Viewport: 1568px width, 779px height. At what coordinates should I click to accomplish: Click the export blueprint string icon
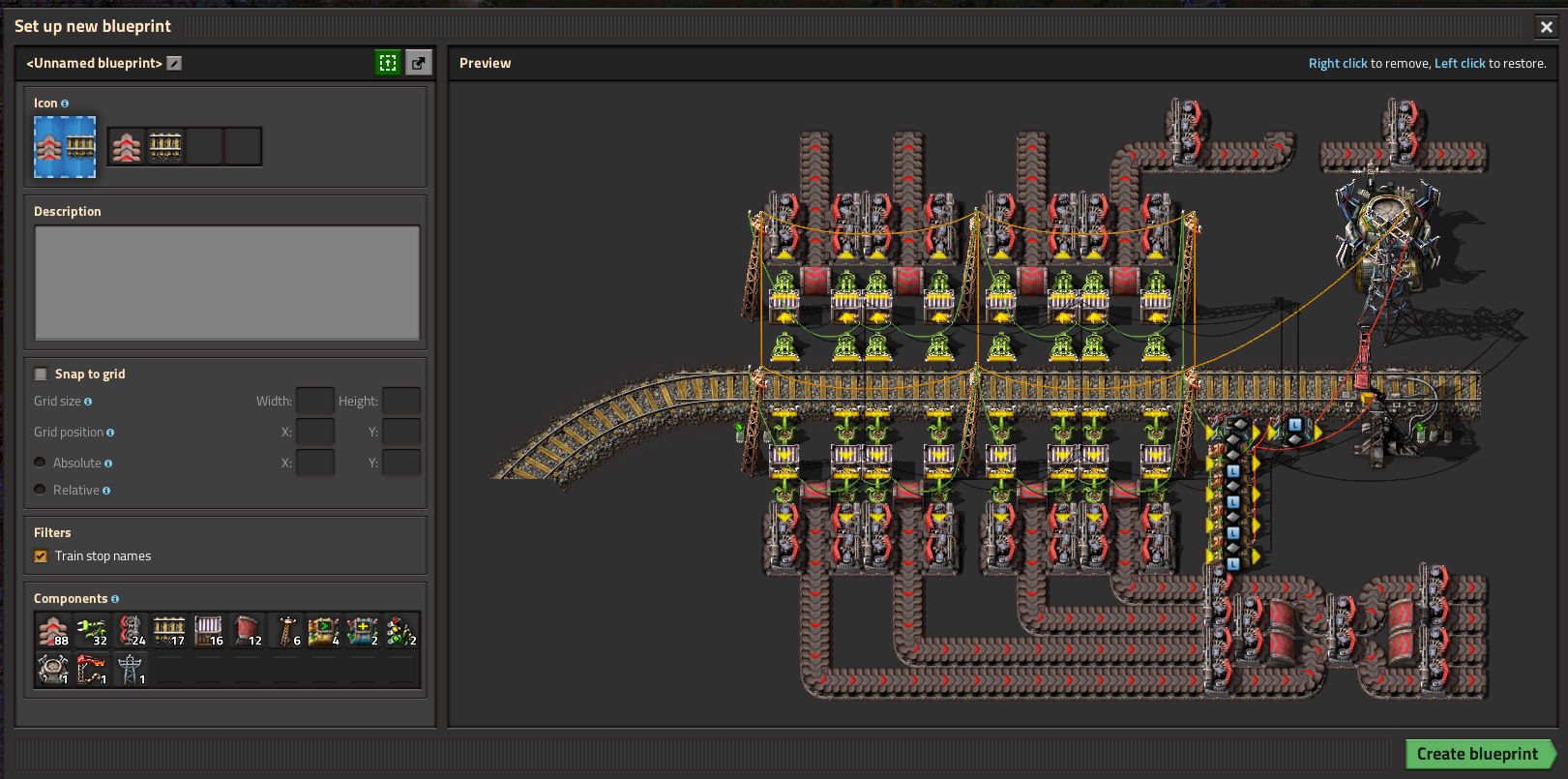418,63
